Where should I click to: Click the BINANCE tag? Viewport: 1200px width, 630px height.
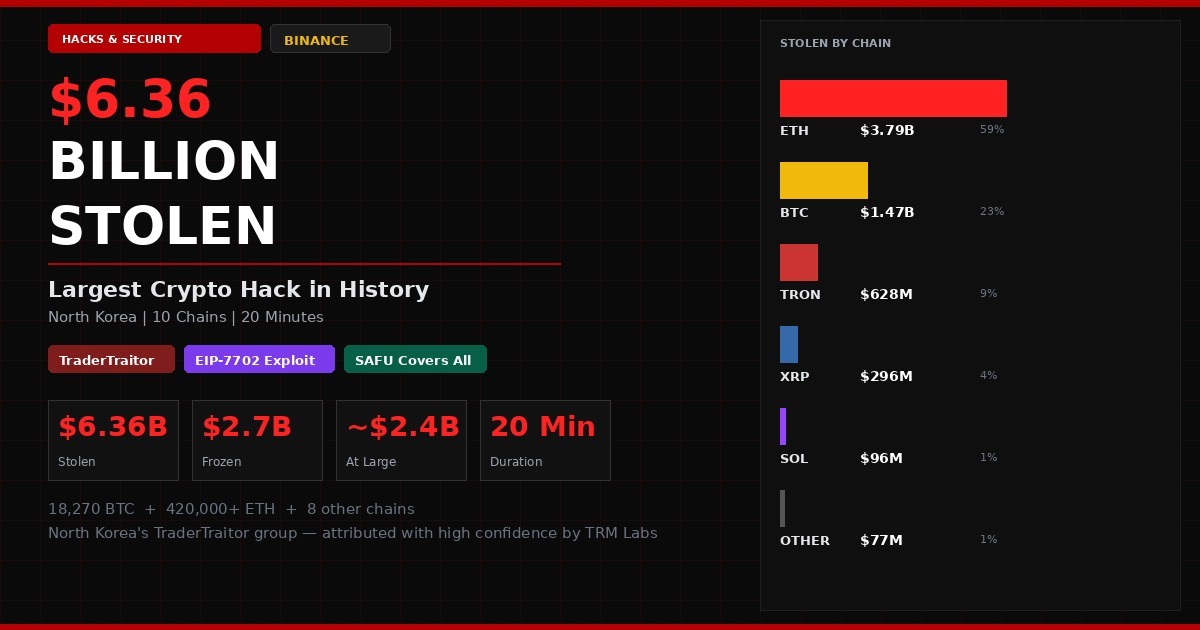coord(330,39)
